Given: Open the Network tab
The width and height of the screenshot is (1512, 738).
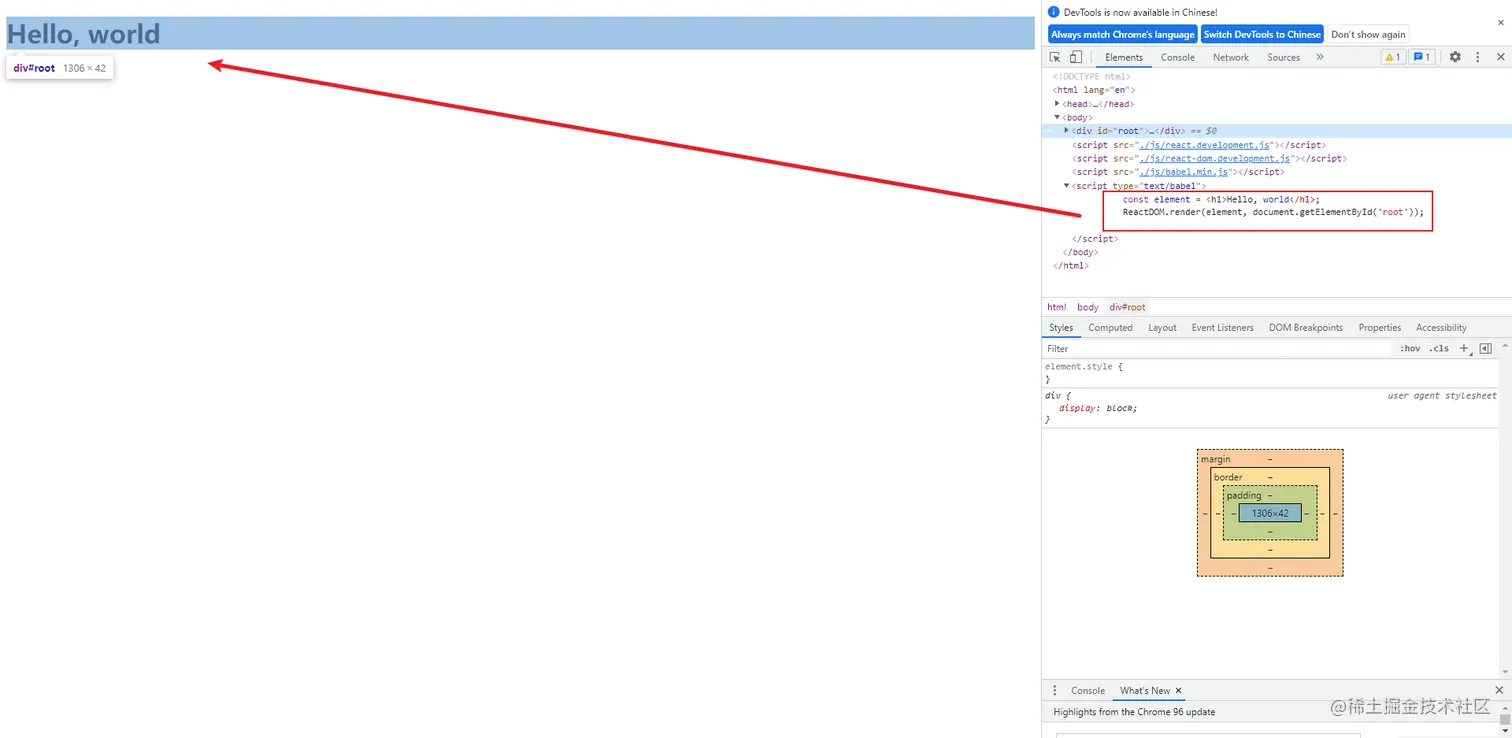Looking at the screenshot, I should click(1231, 57).
